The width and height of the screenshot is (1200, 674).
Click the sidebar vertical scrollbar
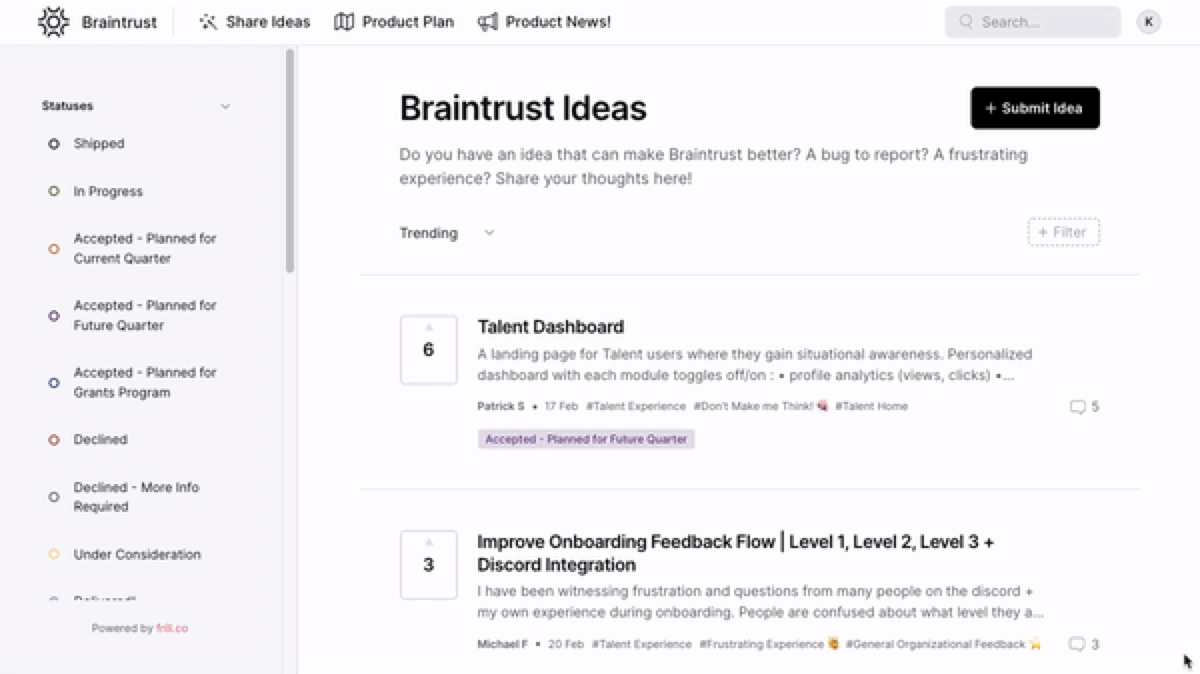290,160
